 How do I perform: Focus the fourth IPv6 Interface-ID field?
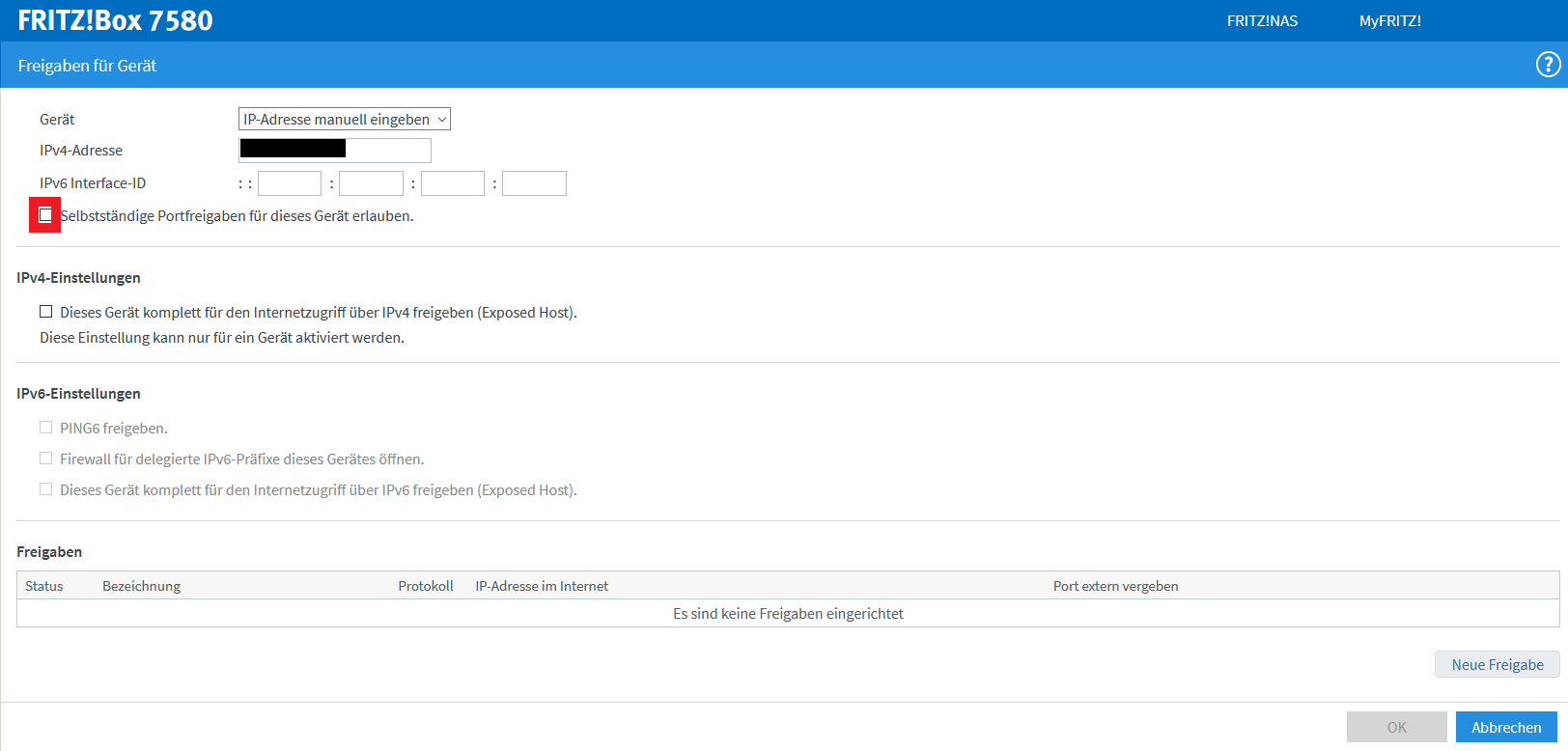pyautogui.click(x=534, y=183)
